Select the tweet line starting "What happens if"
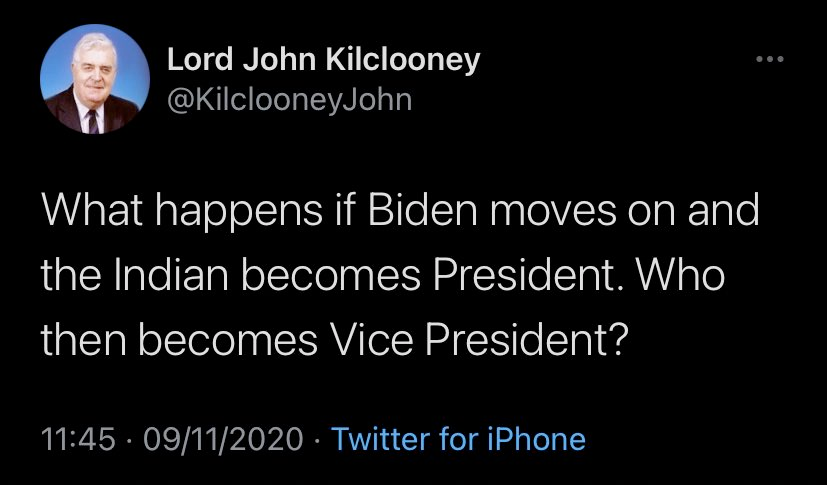The height and width of the screenshot is (485, 827). point(400,211)
